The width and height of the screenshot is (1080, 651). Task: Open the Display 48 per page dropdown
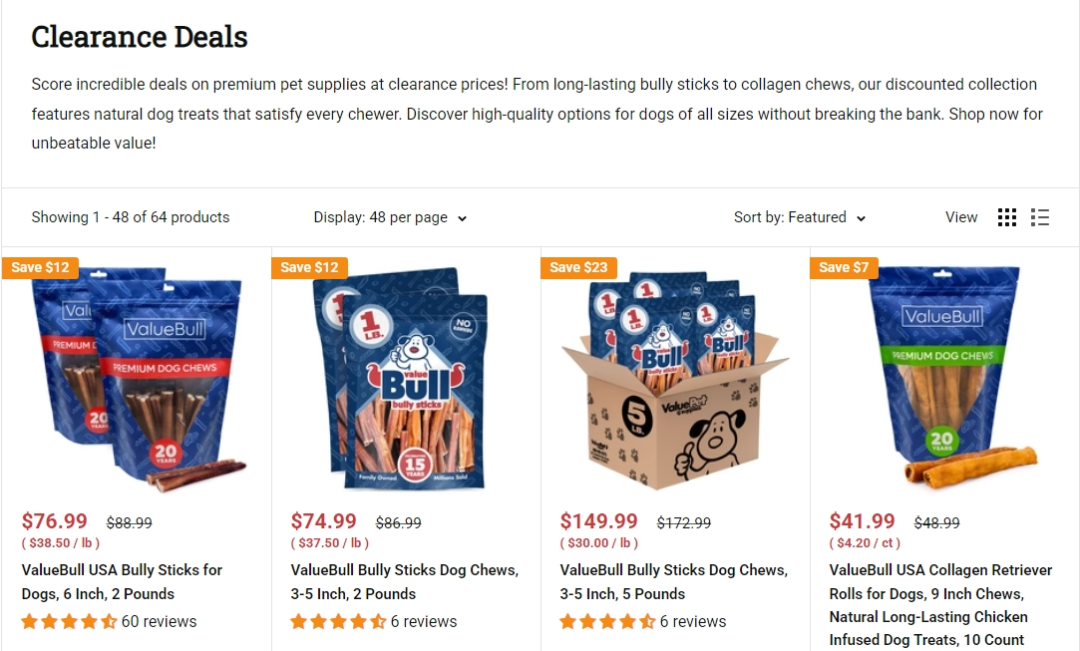(x=390, y=217)
